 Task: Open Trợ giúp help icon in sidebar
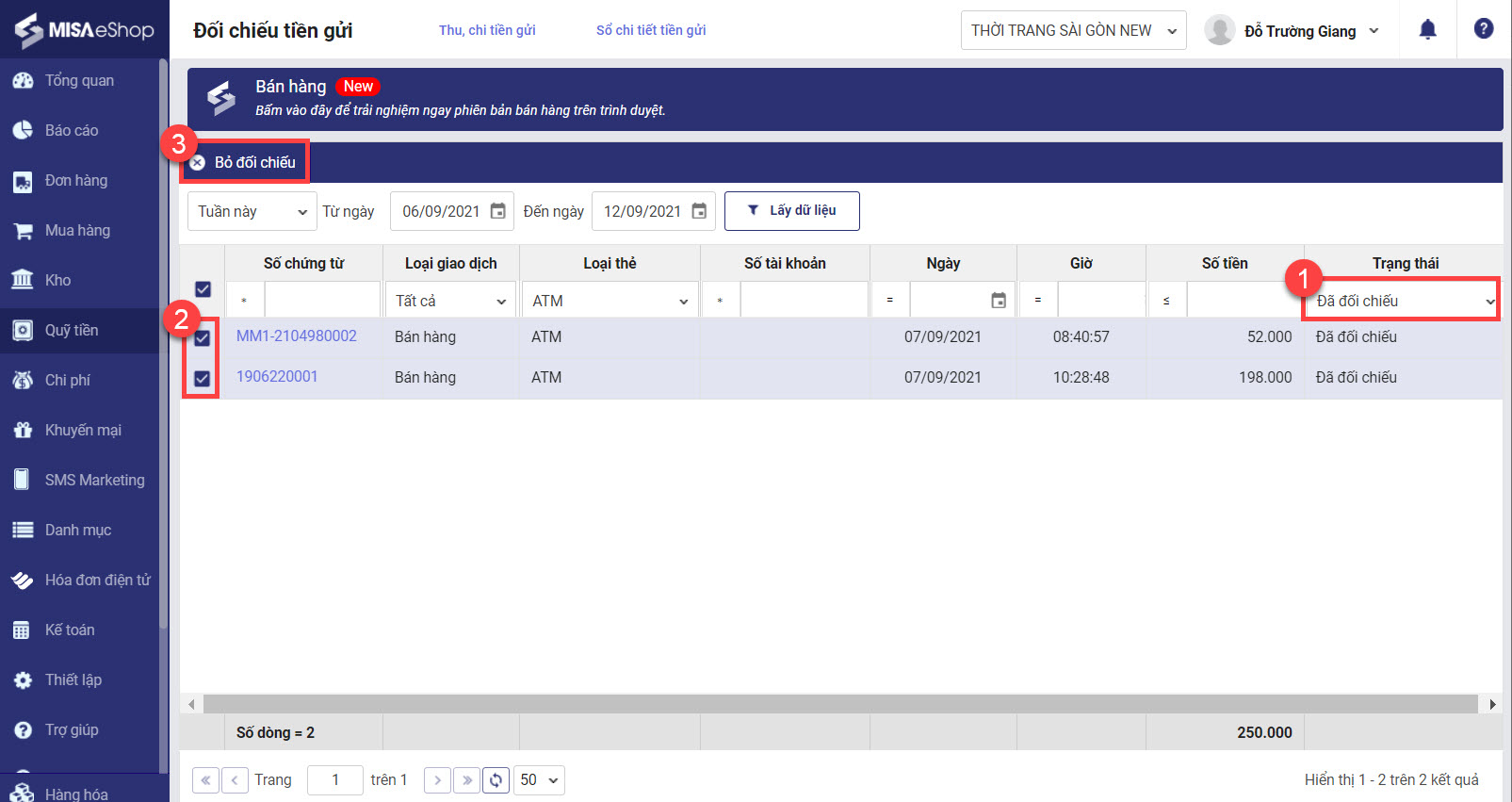point(23,730)
